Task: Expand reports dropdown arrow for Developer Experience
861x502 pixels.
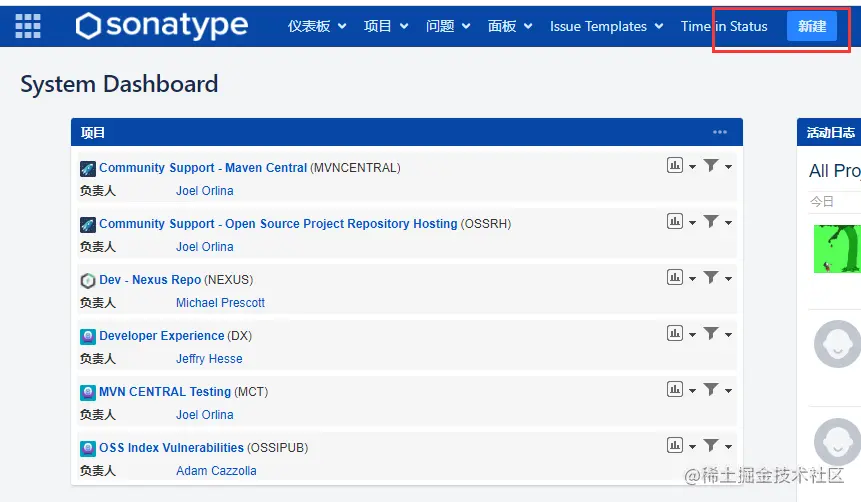Action: point(692,335)
